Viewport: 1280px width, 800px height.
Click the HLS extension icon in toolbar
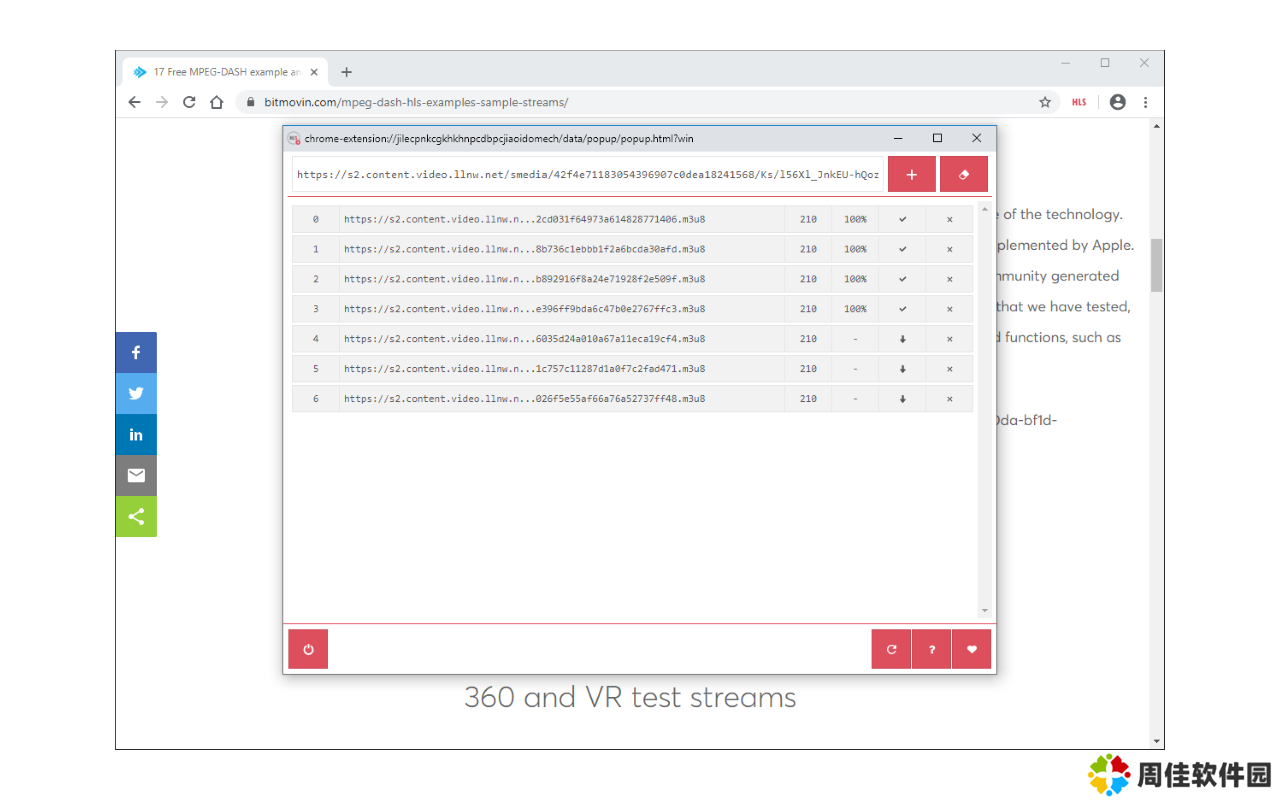point(1079,102)
